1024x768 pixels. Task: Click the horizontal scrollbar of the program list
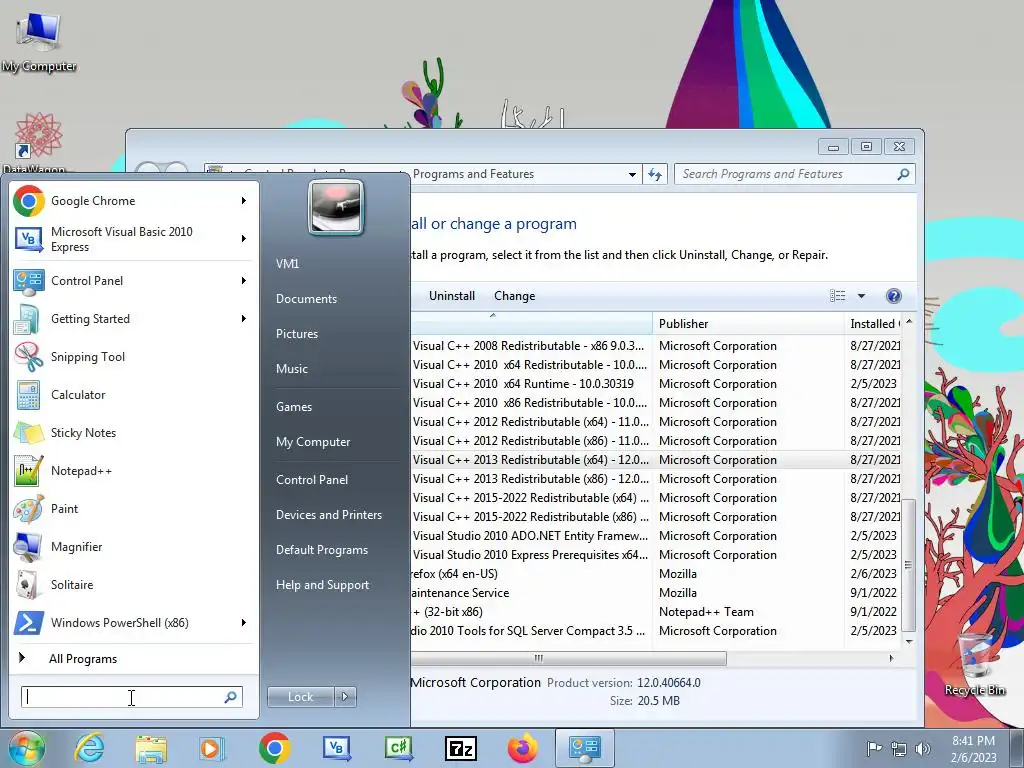coord(568,658)
